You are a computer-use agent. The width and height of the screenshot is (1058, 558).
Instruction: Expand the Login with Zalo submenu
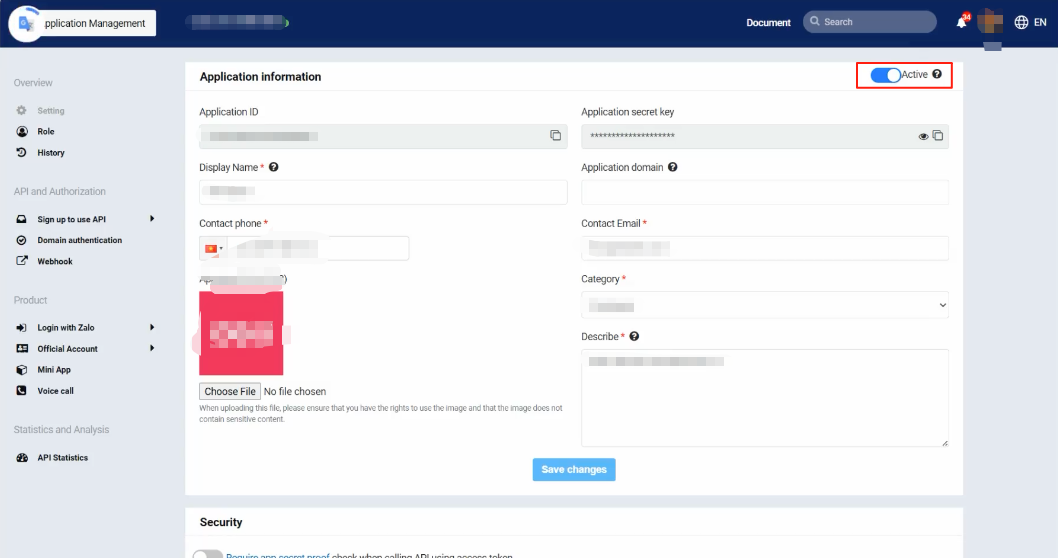tap(152, 328)
